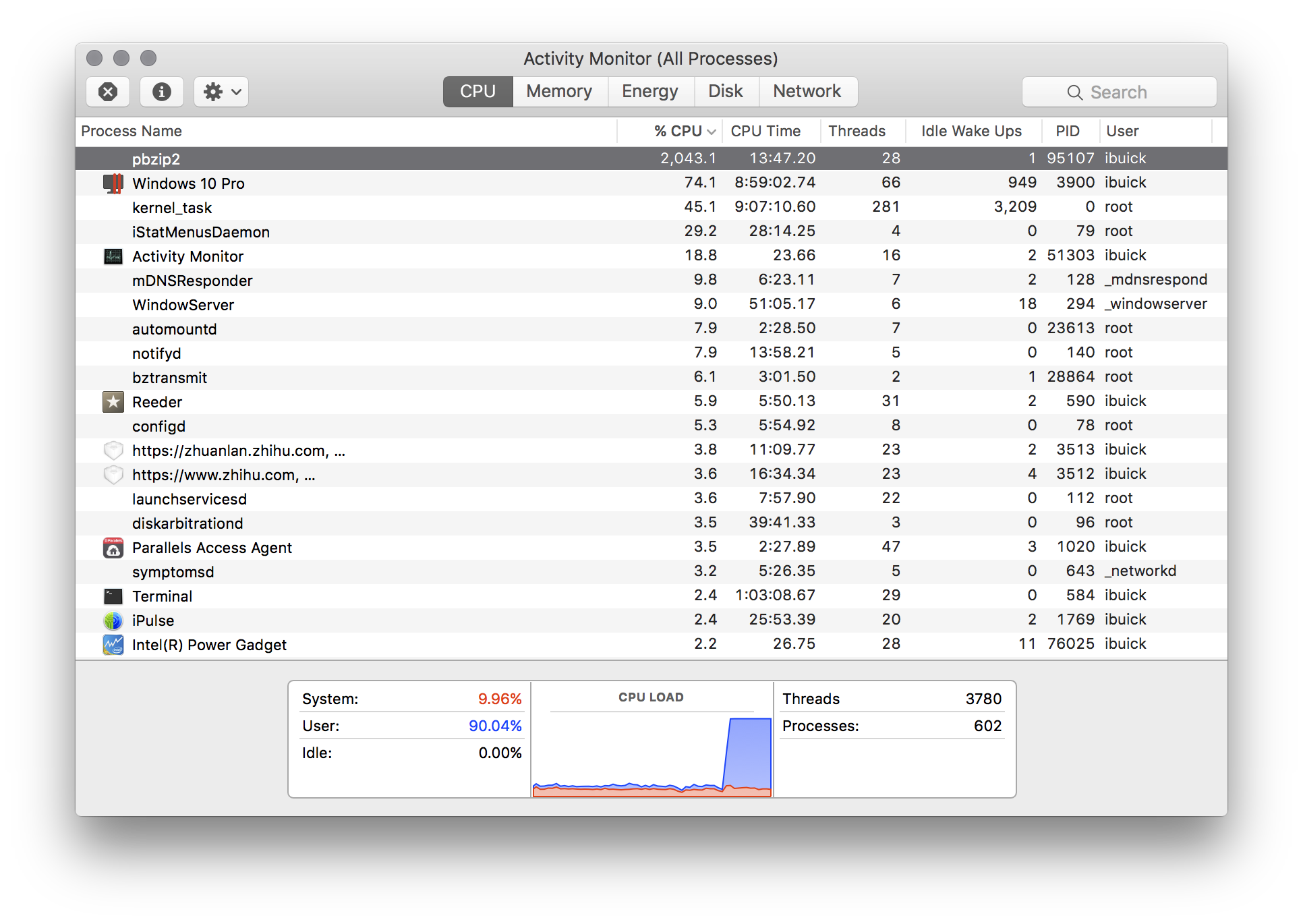The image size is (1303, 924).
Task: Sort by the User column header
Action: point(1156,131)
